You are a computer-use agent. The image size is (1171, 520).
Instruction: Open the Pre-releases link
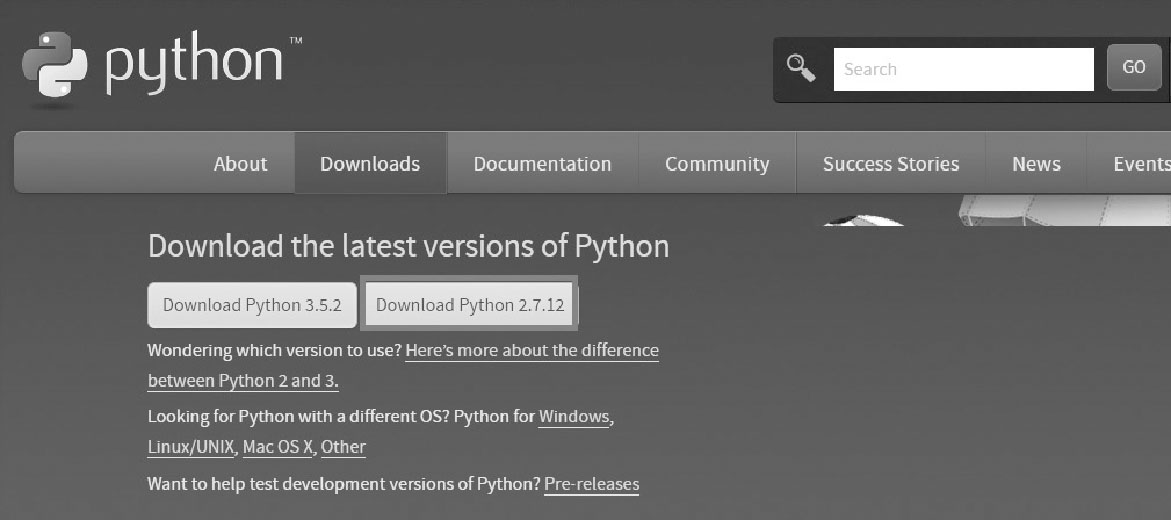(x=591, y=484)
